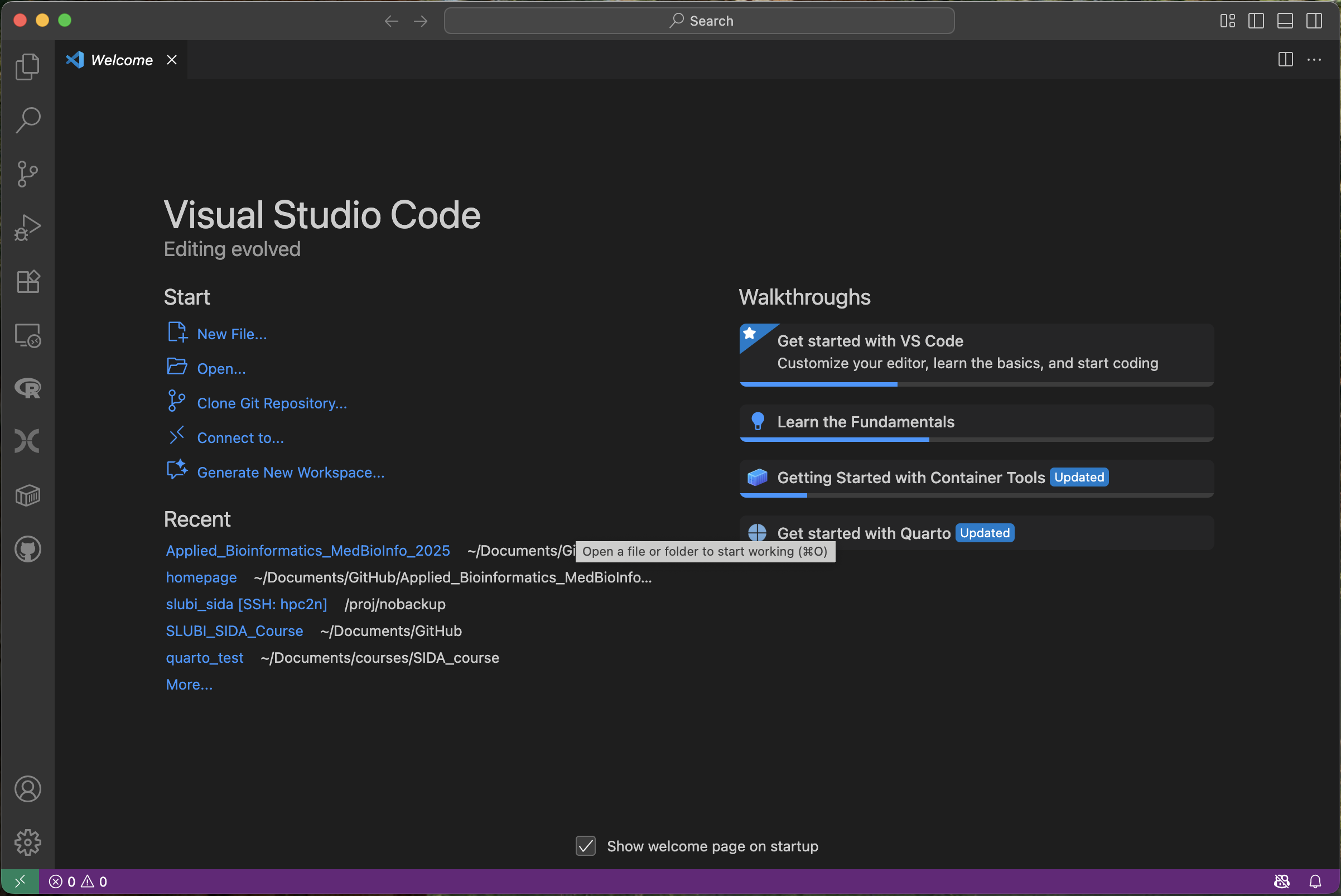The width and height of the screenshot is (1341, 896).
Task: Uncheck Show welcome page on startup
Action: pos(586,846)
